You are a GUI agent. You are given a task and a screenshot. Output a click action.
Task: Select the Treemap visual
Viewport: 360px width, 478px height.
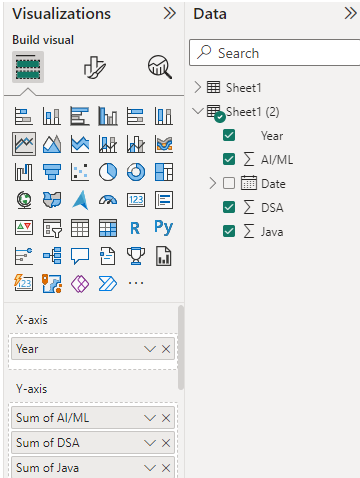click(x=164, y=172)
